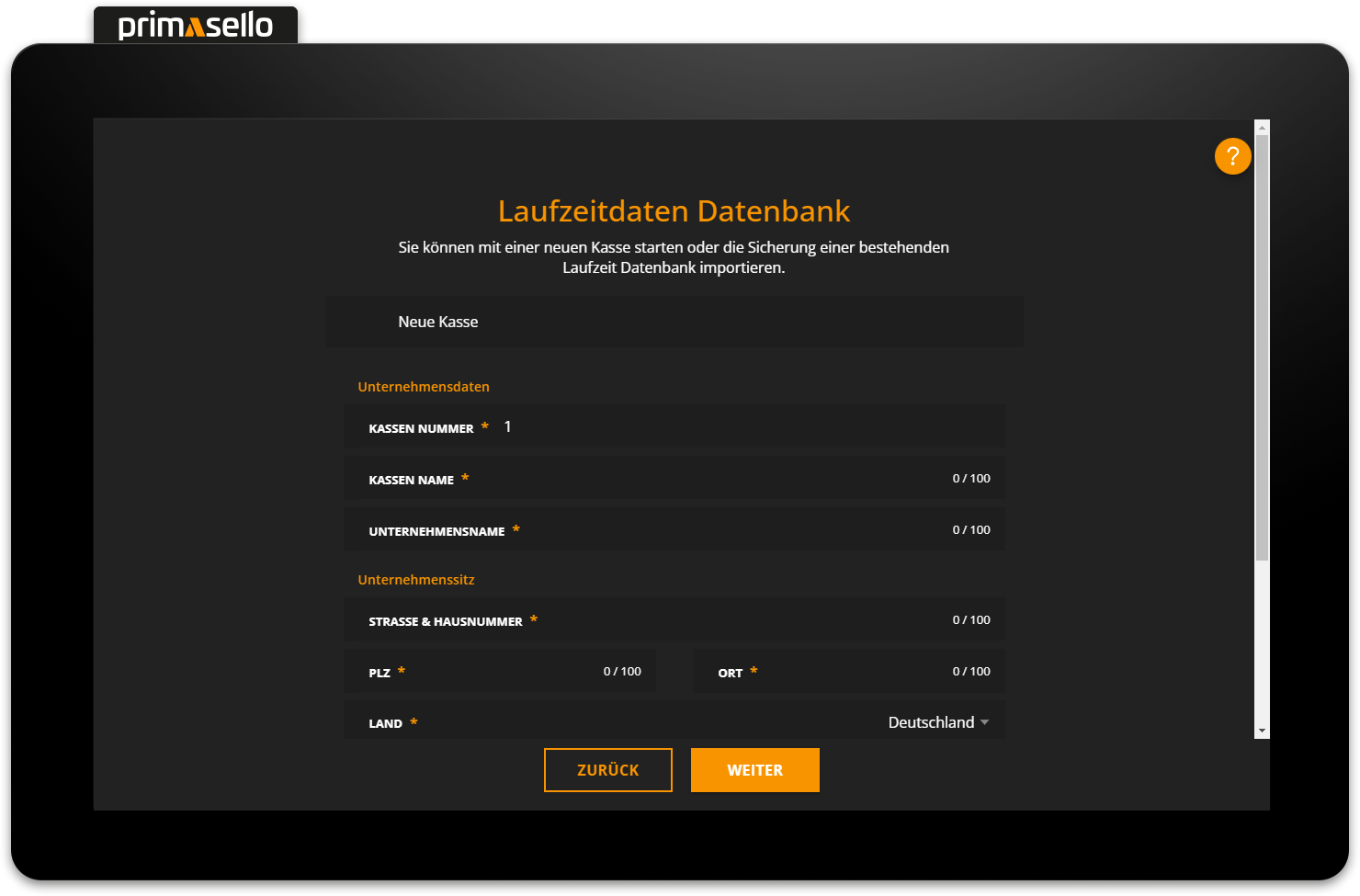Image resolution: width=1360 pixels, height=896 pixels.
Task: Click the scrollbar track below the thumb
Action: (x=1262, y=643)
